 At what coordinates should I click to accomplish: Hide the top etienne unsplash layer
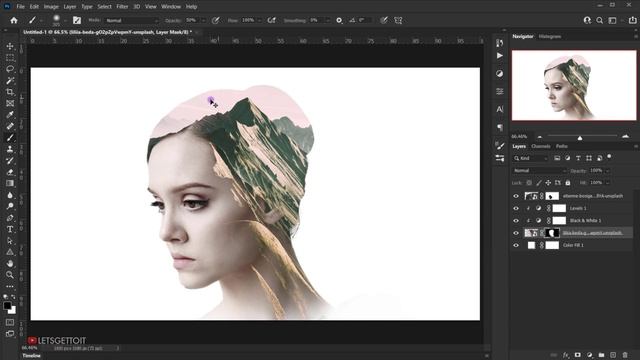(x=516, y=196)
